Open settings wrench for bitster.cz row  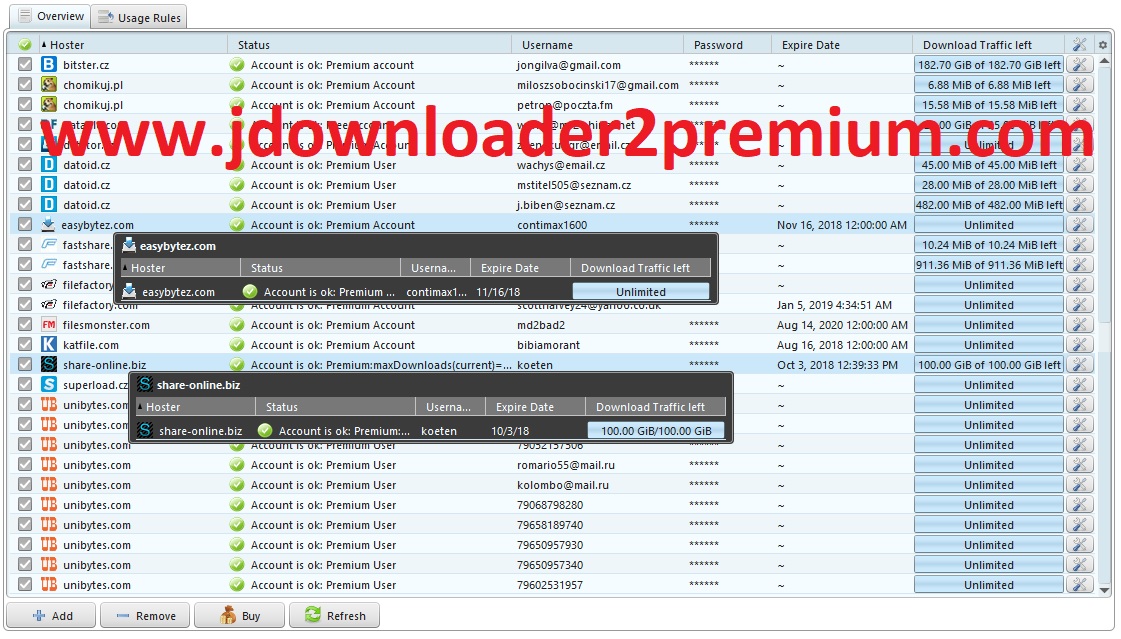pos(1080,64)
